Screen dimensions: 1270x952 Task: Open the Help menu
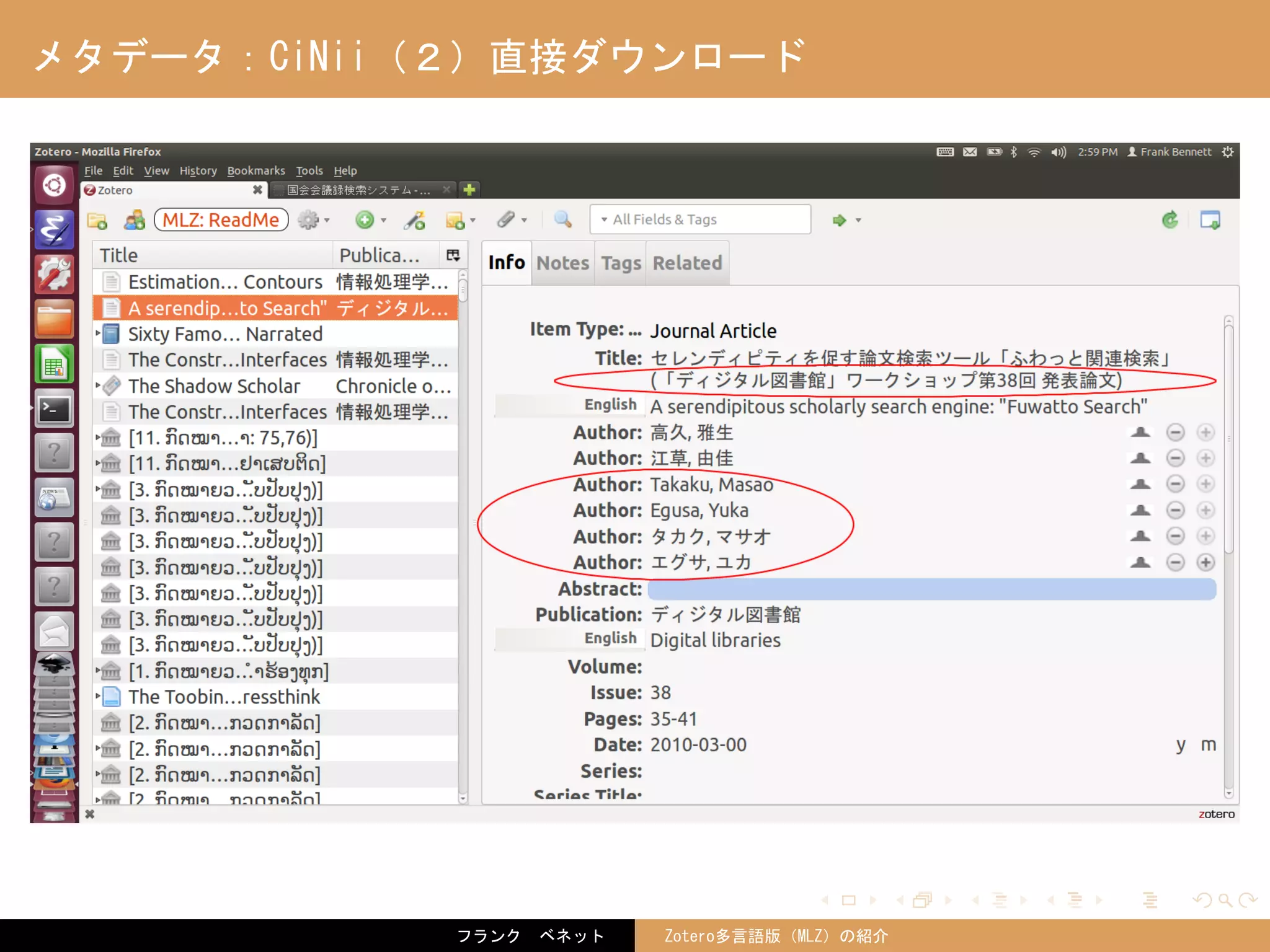345,170
